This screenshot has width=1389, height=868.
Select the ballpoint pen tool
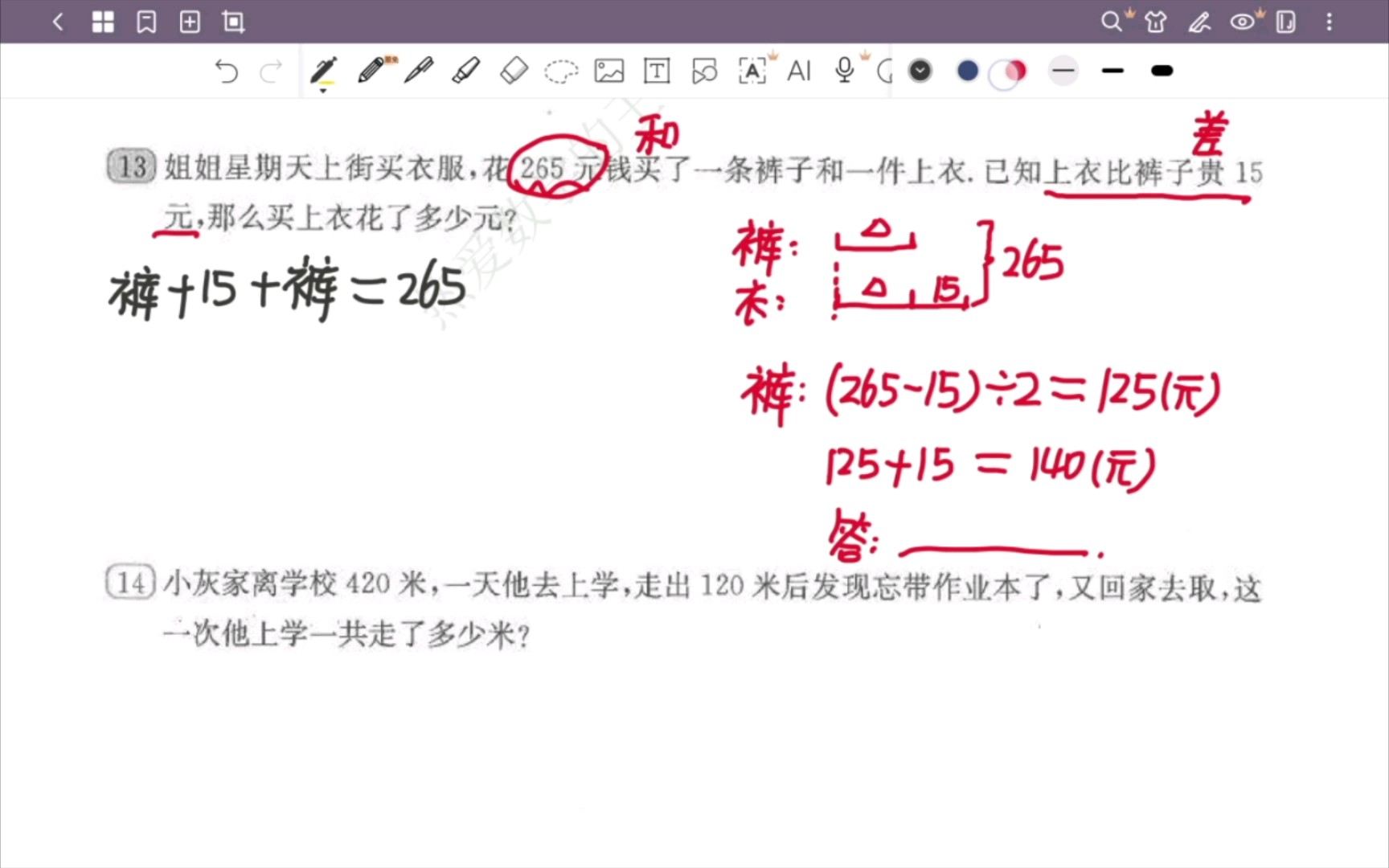point(419,71)
